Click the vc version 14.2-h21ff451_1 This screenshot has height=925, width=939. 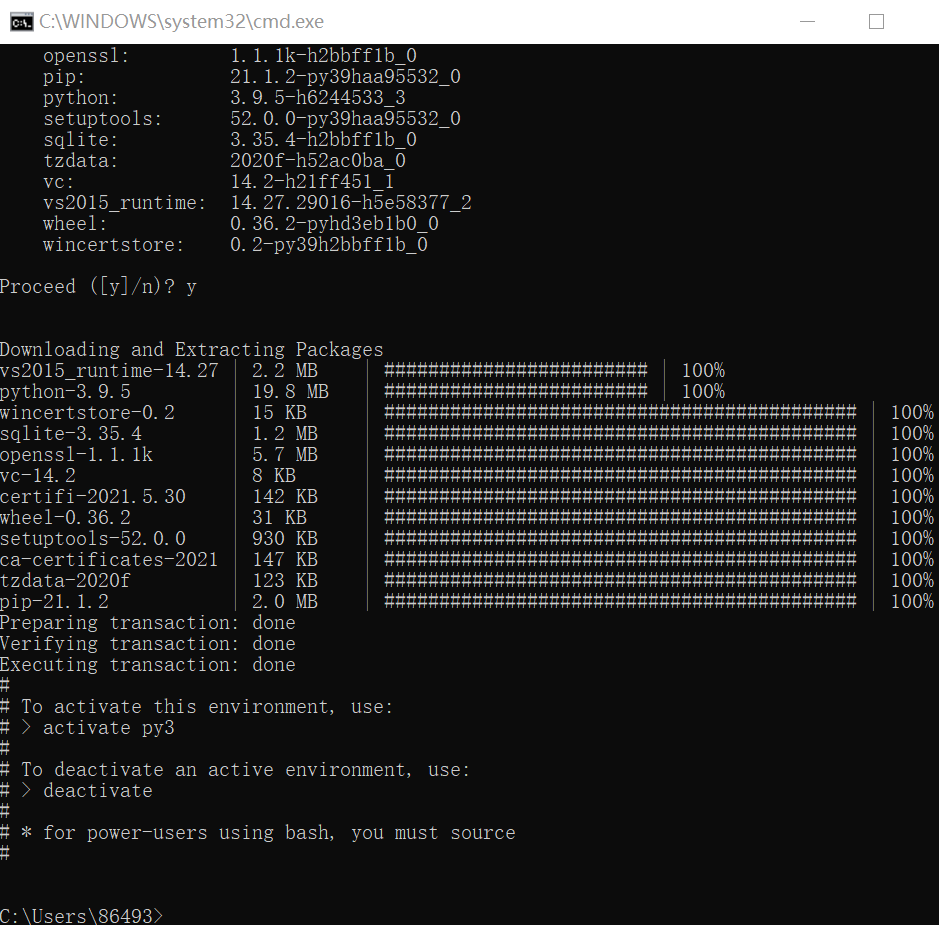(313, 181)
